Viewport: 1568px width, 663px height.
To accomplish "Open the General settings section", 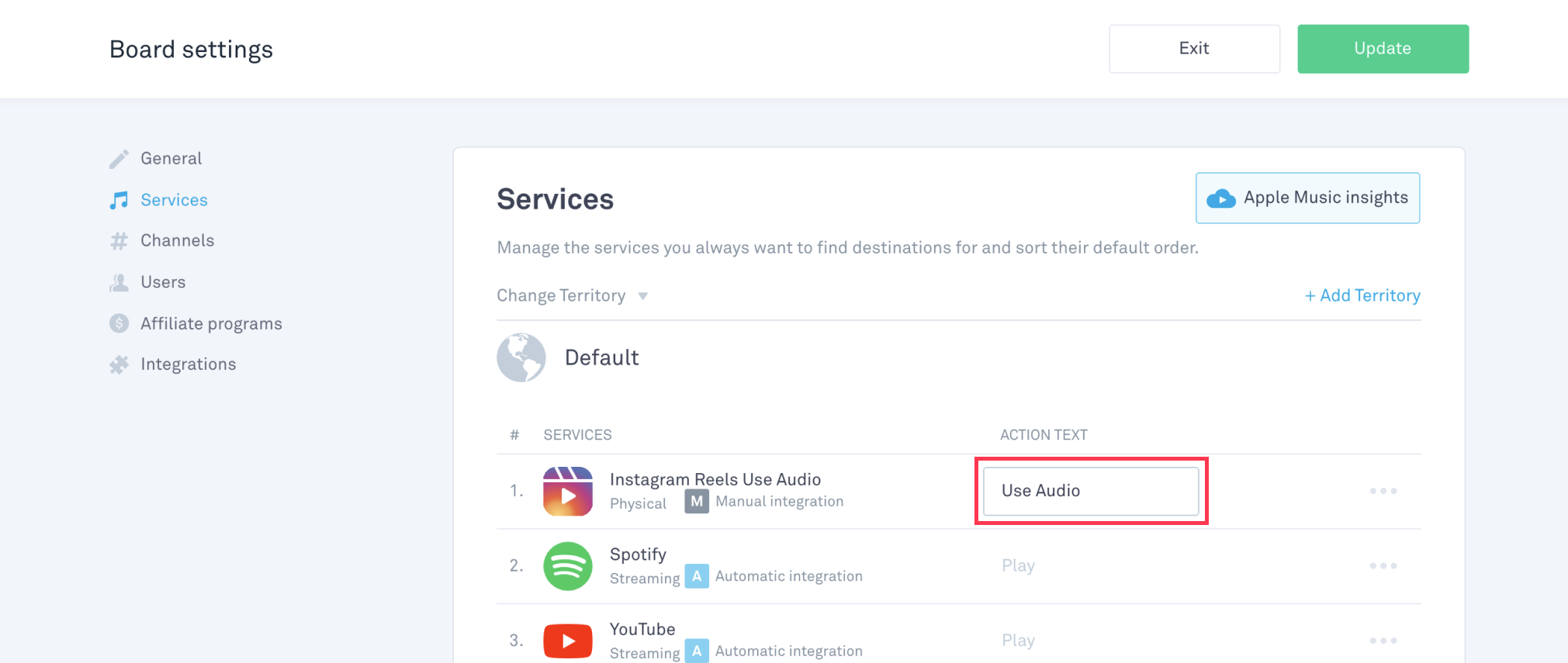I will click(x=171, y=159).
